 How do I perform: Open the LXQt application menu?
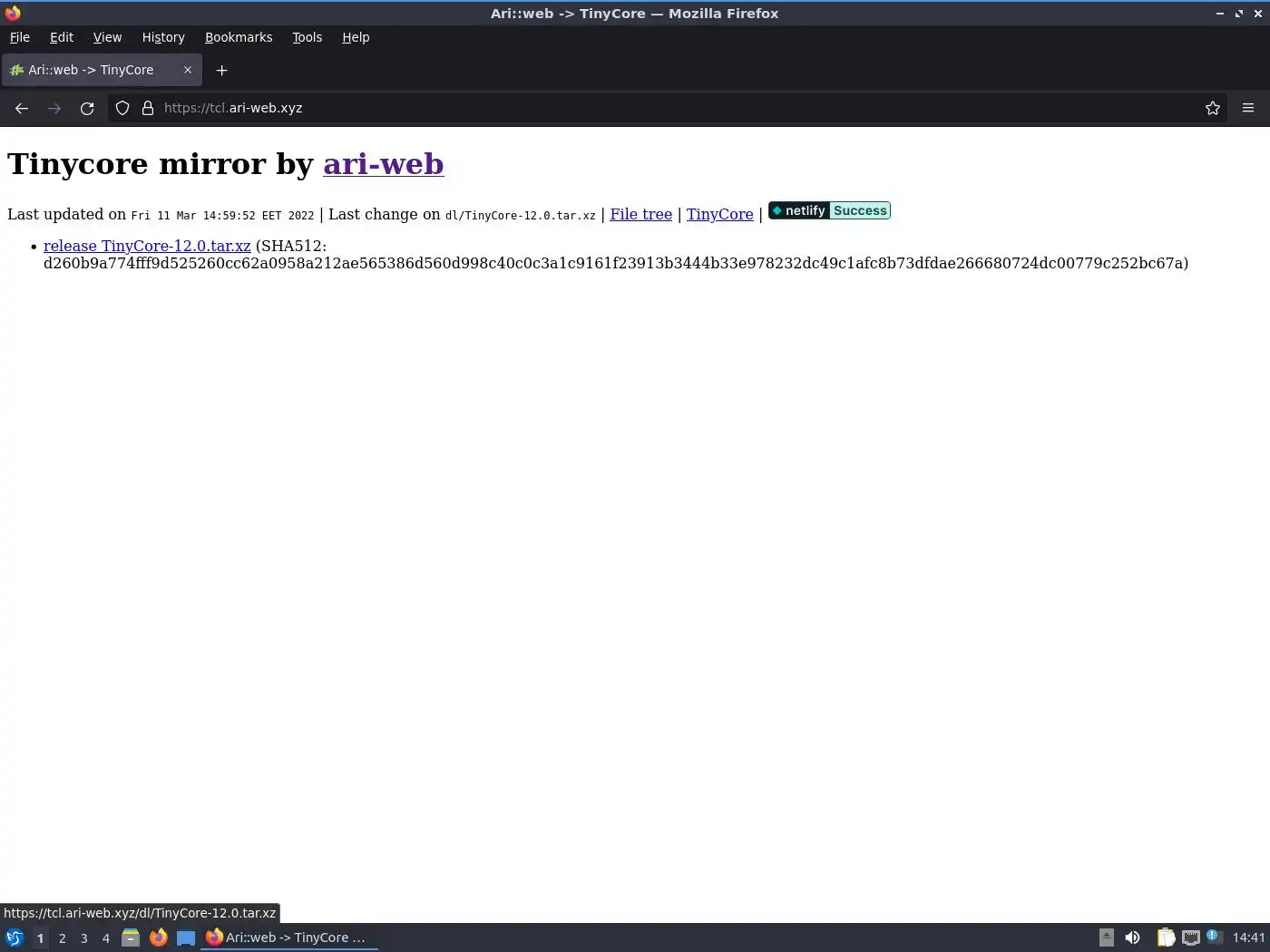tap(15, 937)
